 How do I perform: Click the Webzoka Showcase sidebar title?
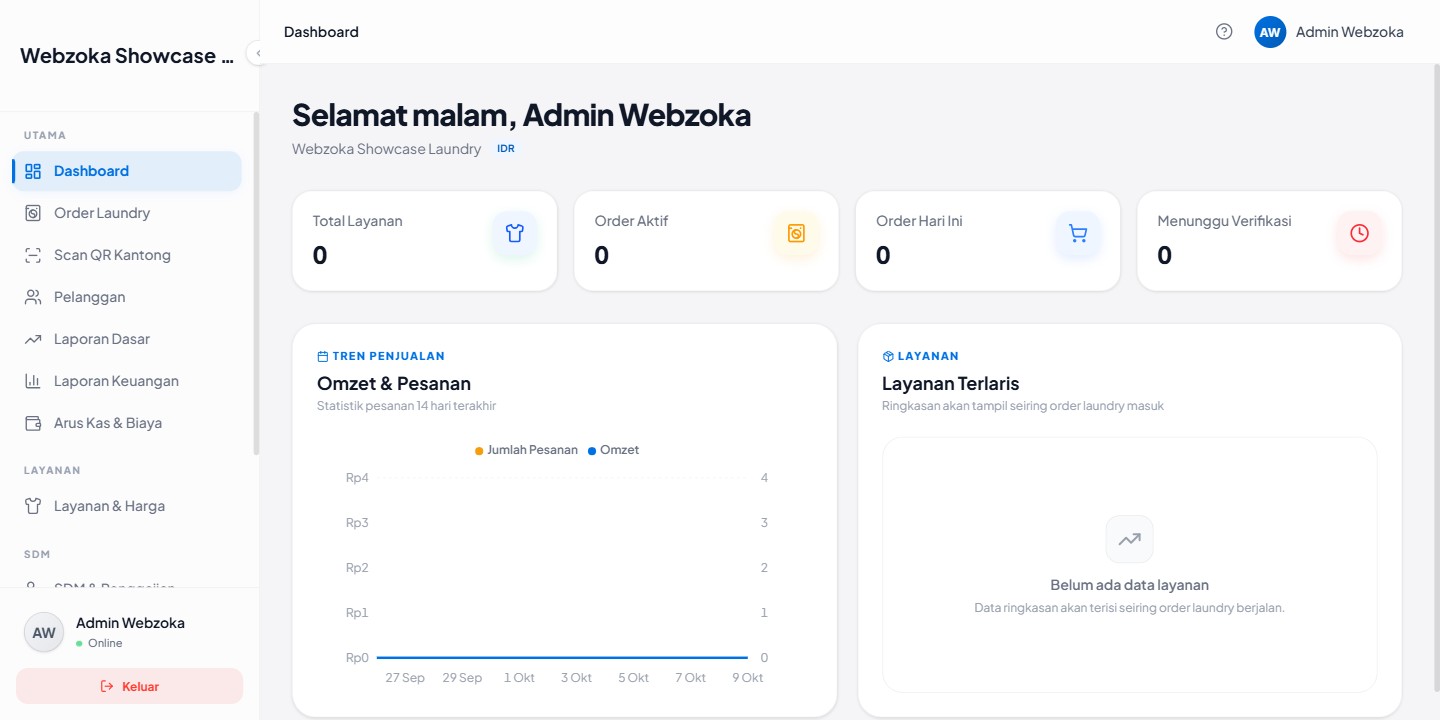126,56
